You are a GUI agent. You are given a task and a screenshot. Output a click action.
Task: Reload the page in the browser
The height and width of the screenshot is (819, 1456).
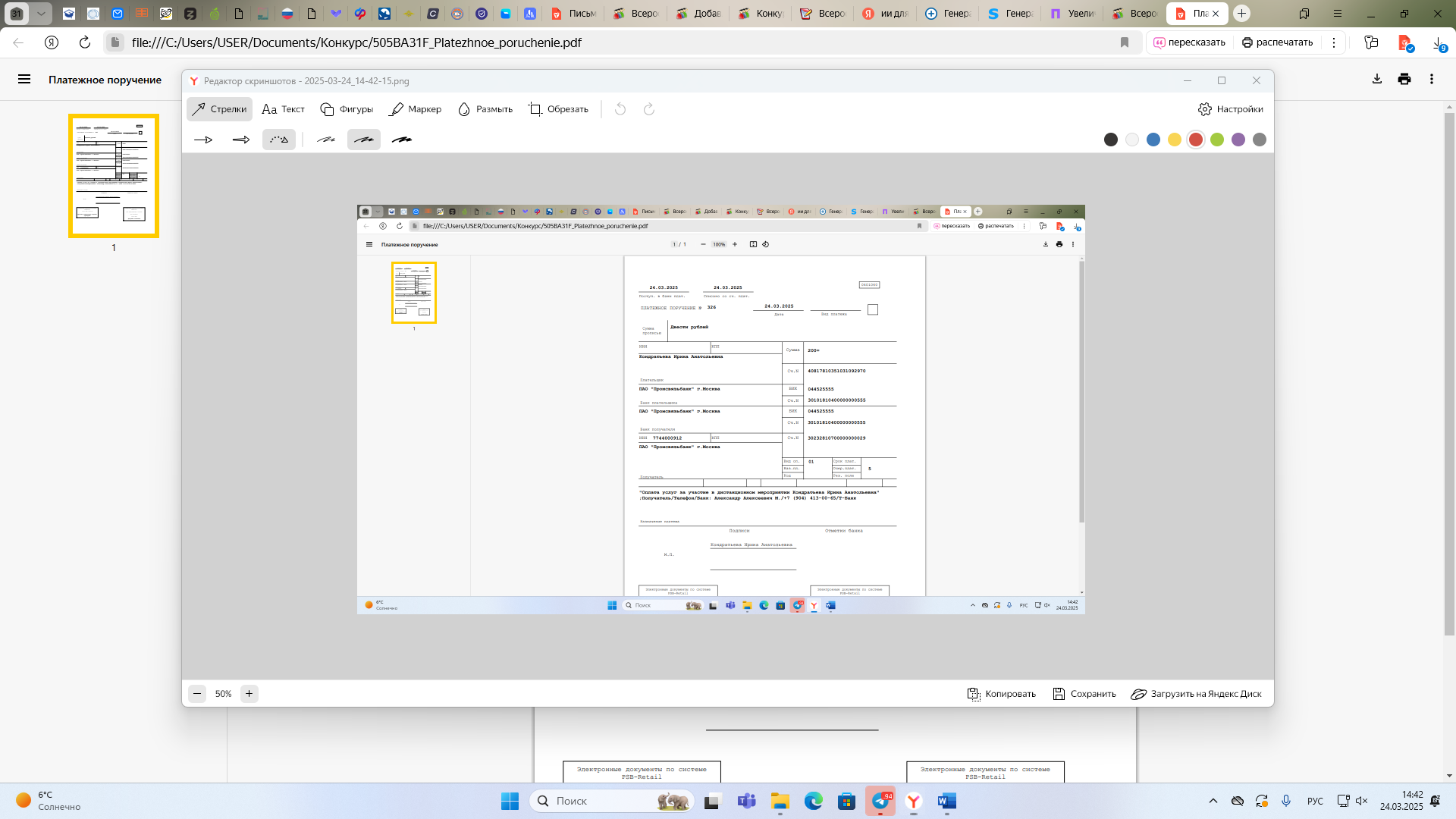pos(85,42)
